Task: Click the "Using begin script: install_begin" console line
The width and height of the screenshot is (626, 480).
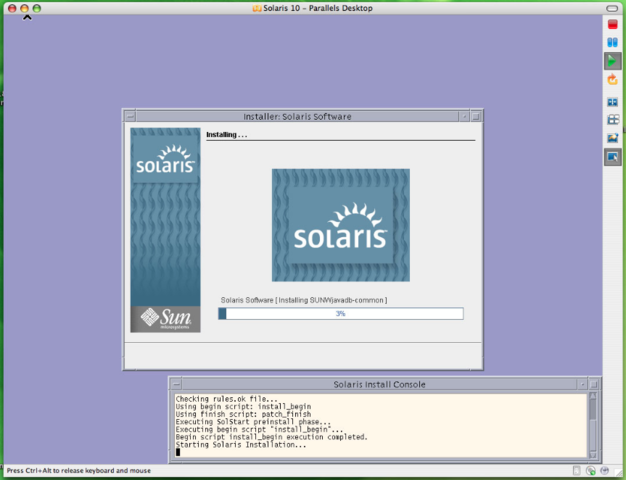Action: click(243, 407)
